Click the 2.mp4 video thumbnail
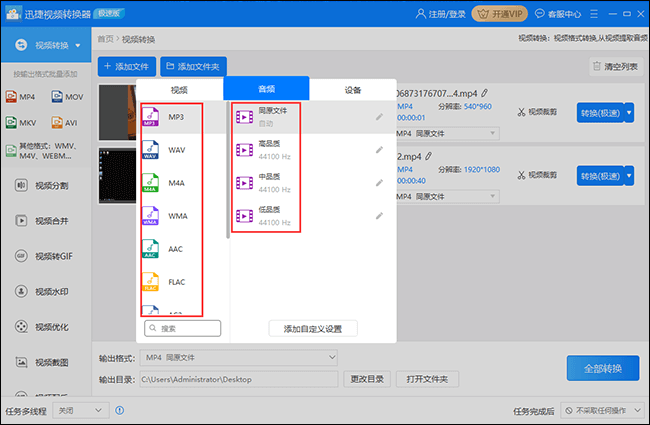This screenshot has width=650, height=425. click(117, 176)
